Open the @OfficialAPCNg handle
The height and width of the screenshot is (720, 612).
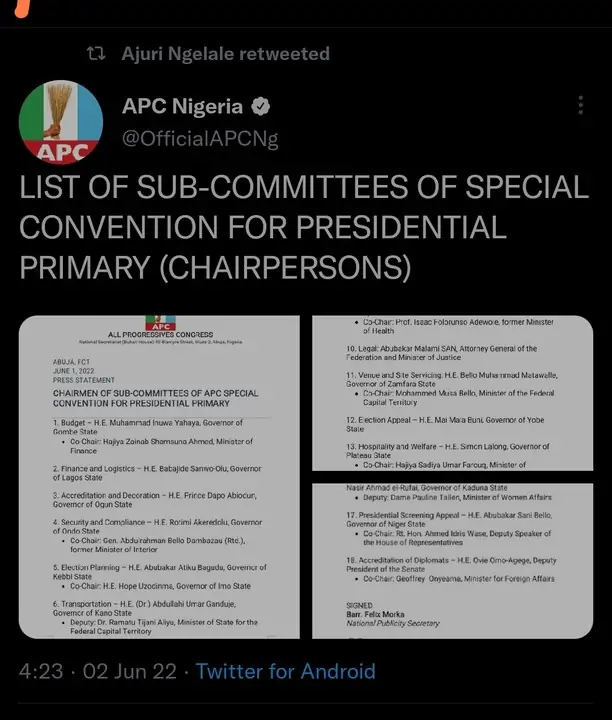click(200, 140)
